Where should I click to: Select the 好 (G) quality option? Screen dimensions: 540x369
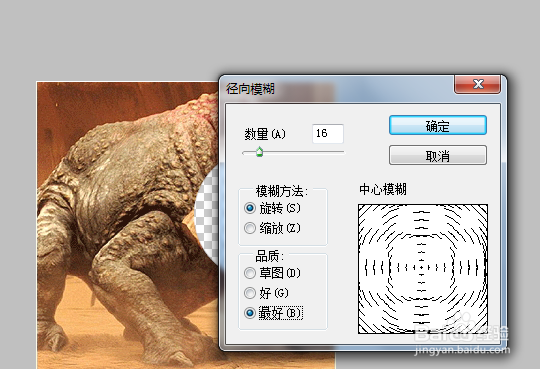coord(250,293)
